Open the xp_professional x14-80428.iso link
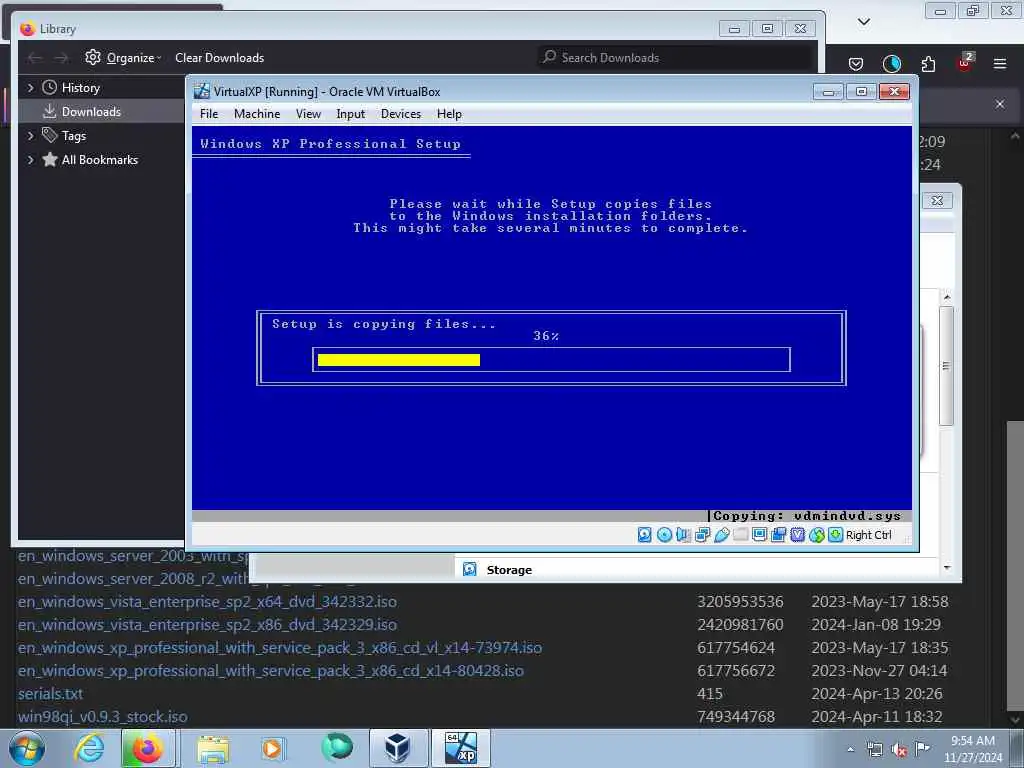This screenshot has width=1024, height=768. (270, 671)
